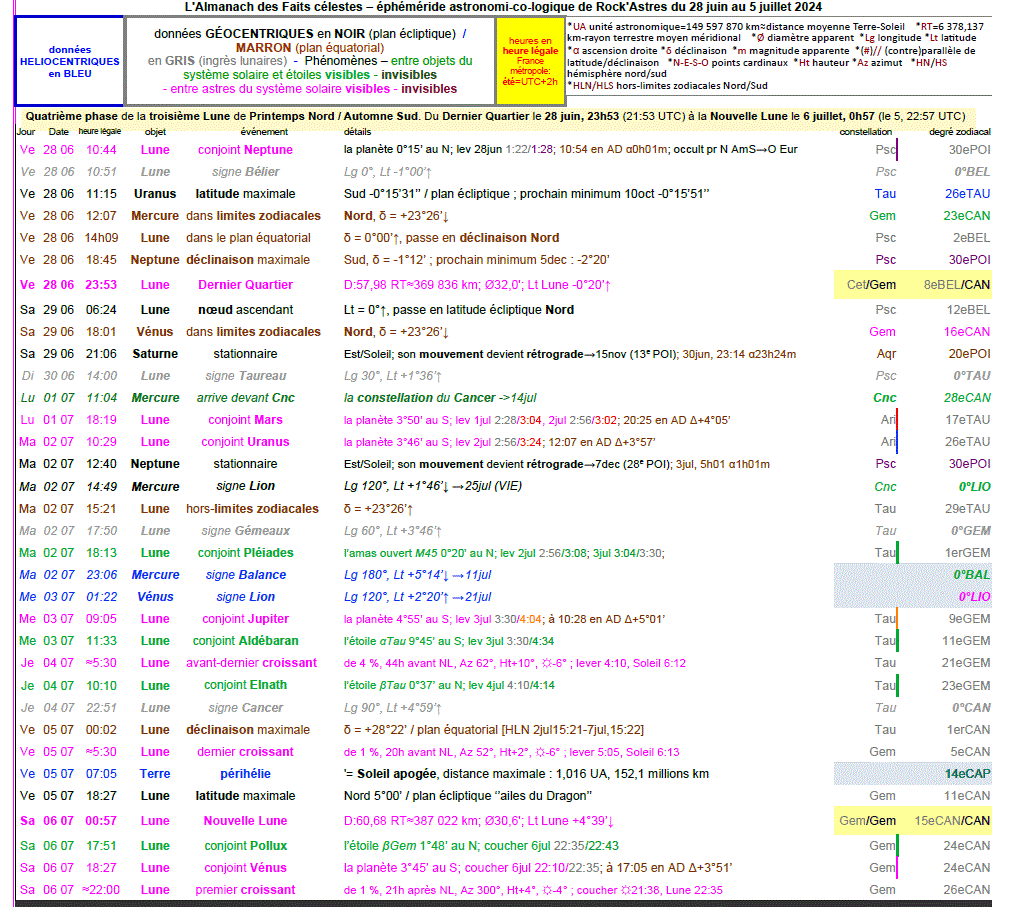Select 'nœud ascendant' event text
This screenshot has width=1011, height=907.
(245, 310)
